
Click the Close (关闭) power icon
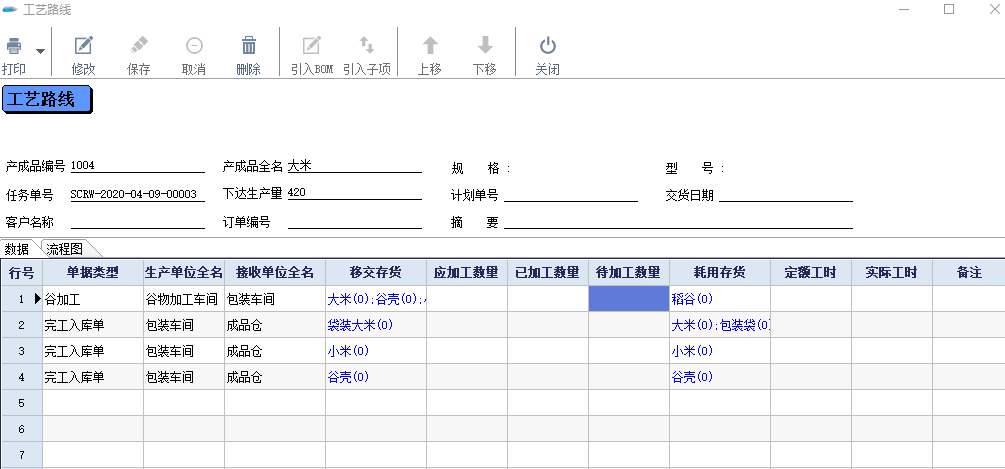coord(547,46)
